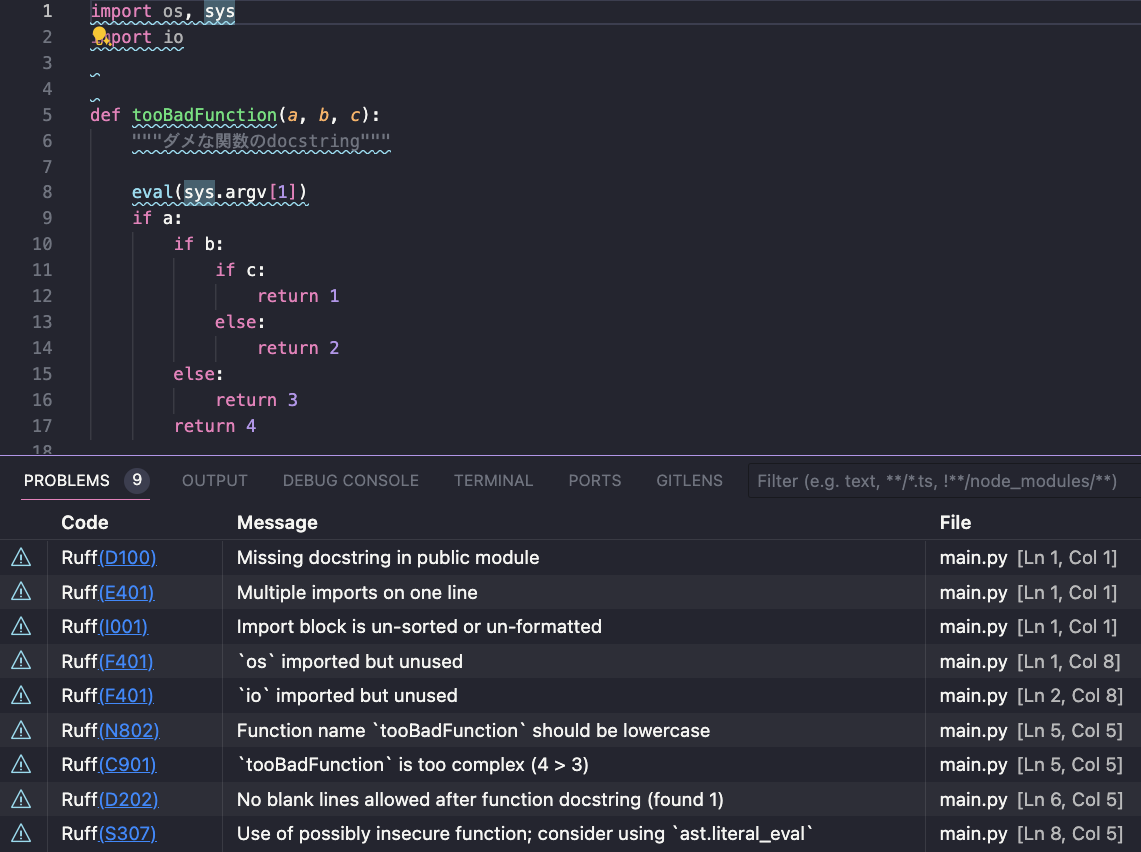Click highlighted sys in import line 1
This screenshot has width=1141, height=852.
(219, 12)
